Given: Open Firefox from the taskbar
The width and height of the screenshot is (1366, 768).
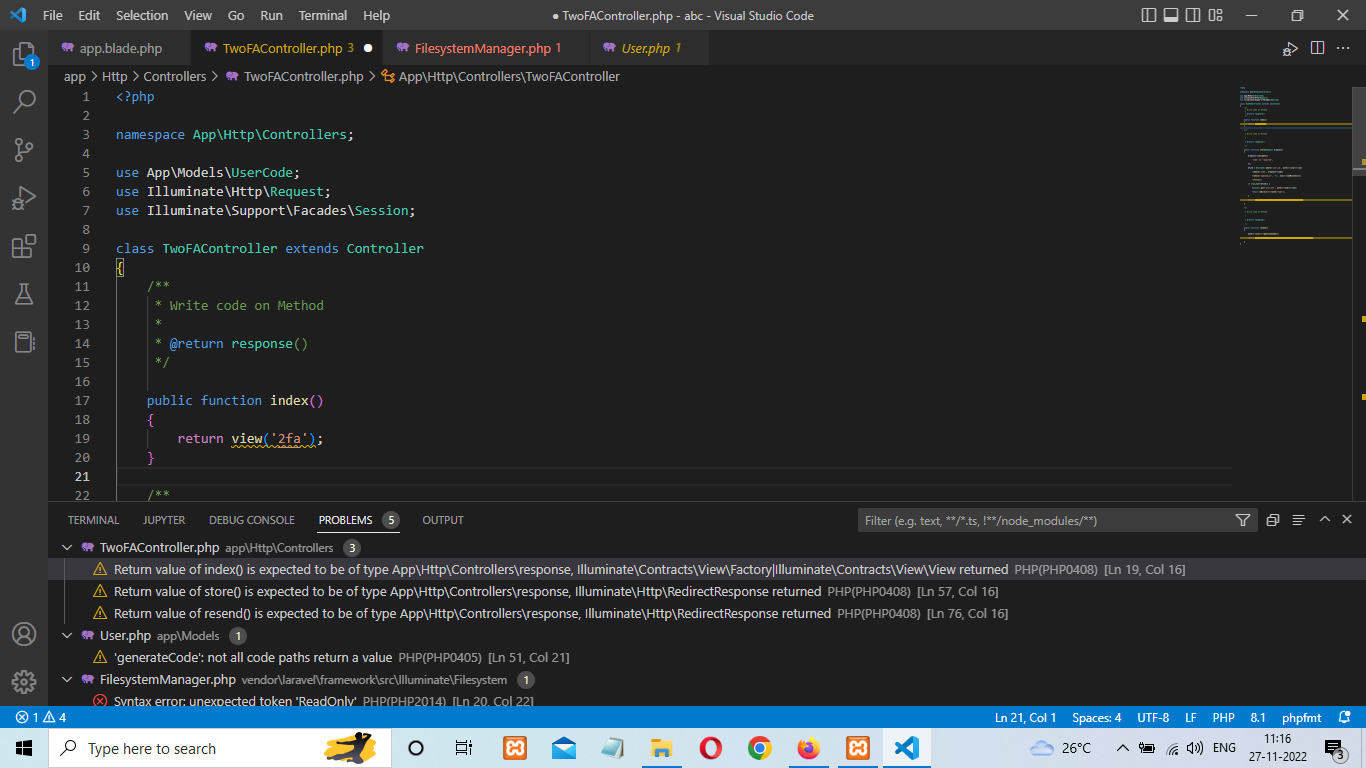Looking at the screenshot, I should pos(808,748).
